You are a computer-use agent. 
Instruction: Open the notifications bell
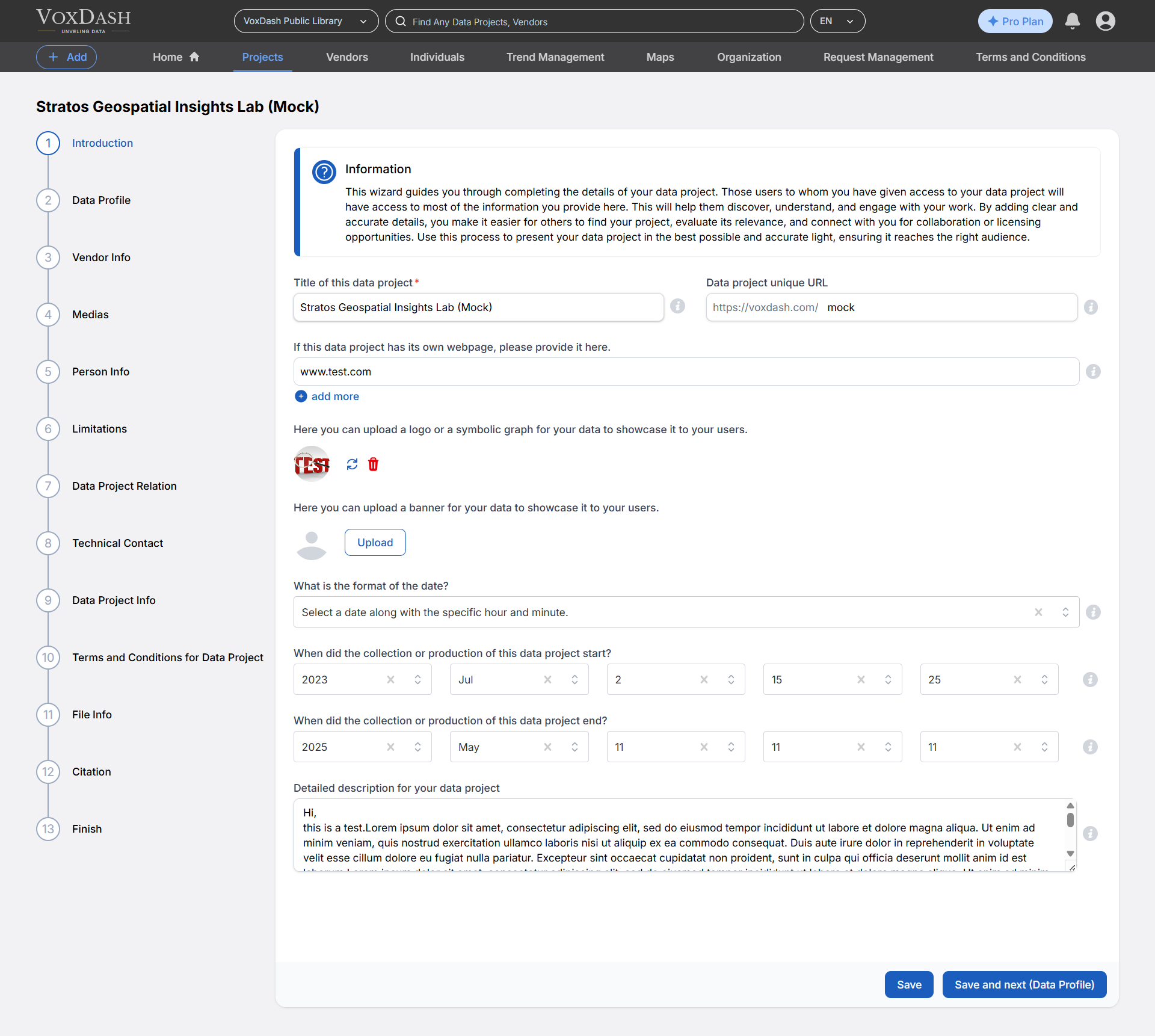tap(1073, 21)
